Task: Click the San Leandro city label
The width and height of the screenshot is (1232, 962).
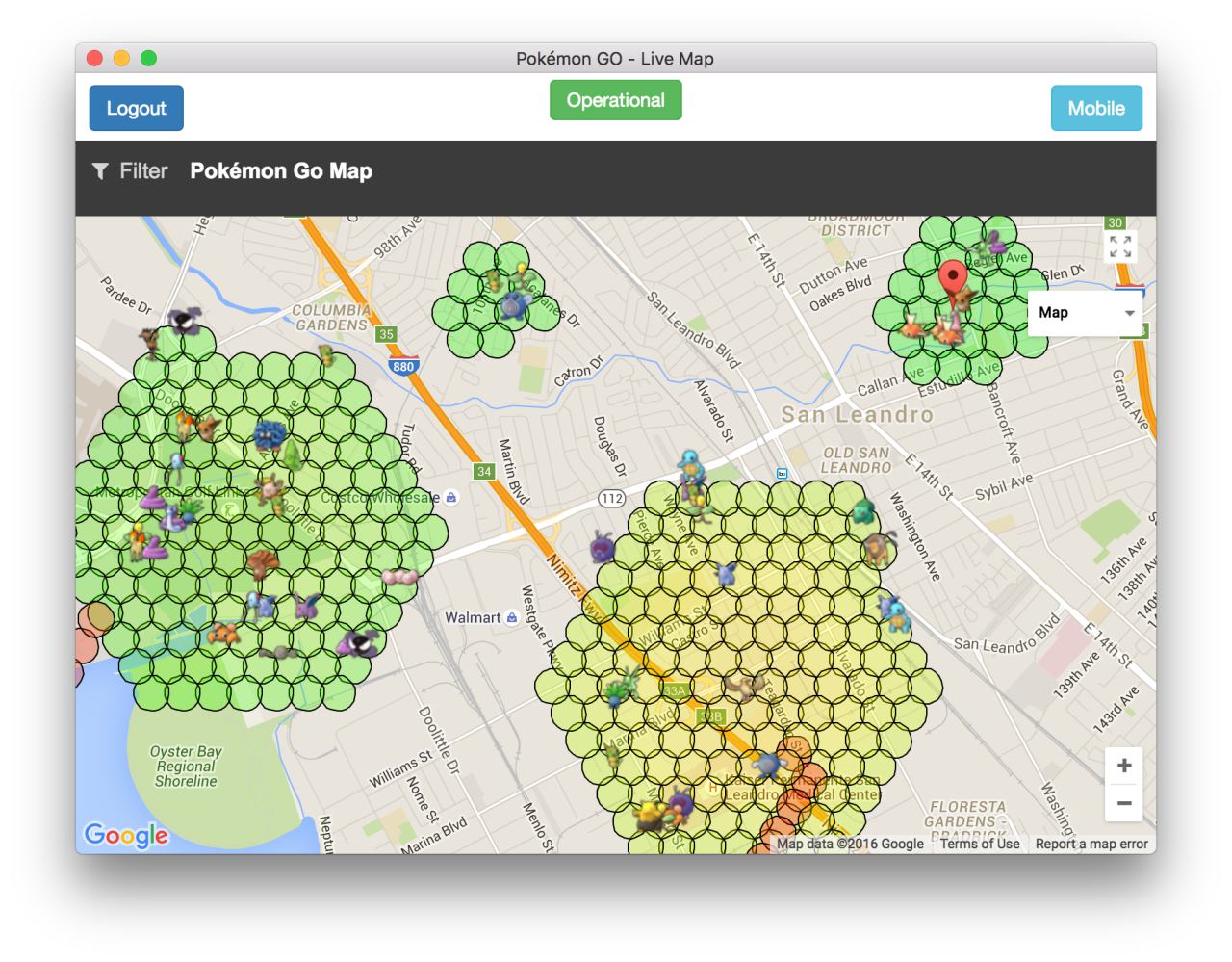Action: [857, 415]
